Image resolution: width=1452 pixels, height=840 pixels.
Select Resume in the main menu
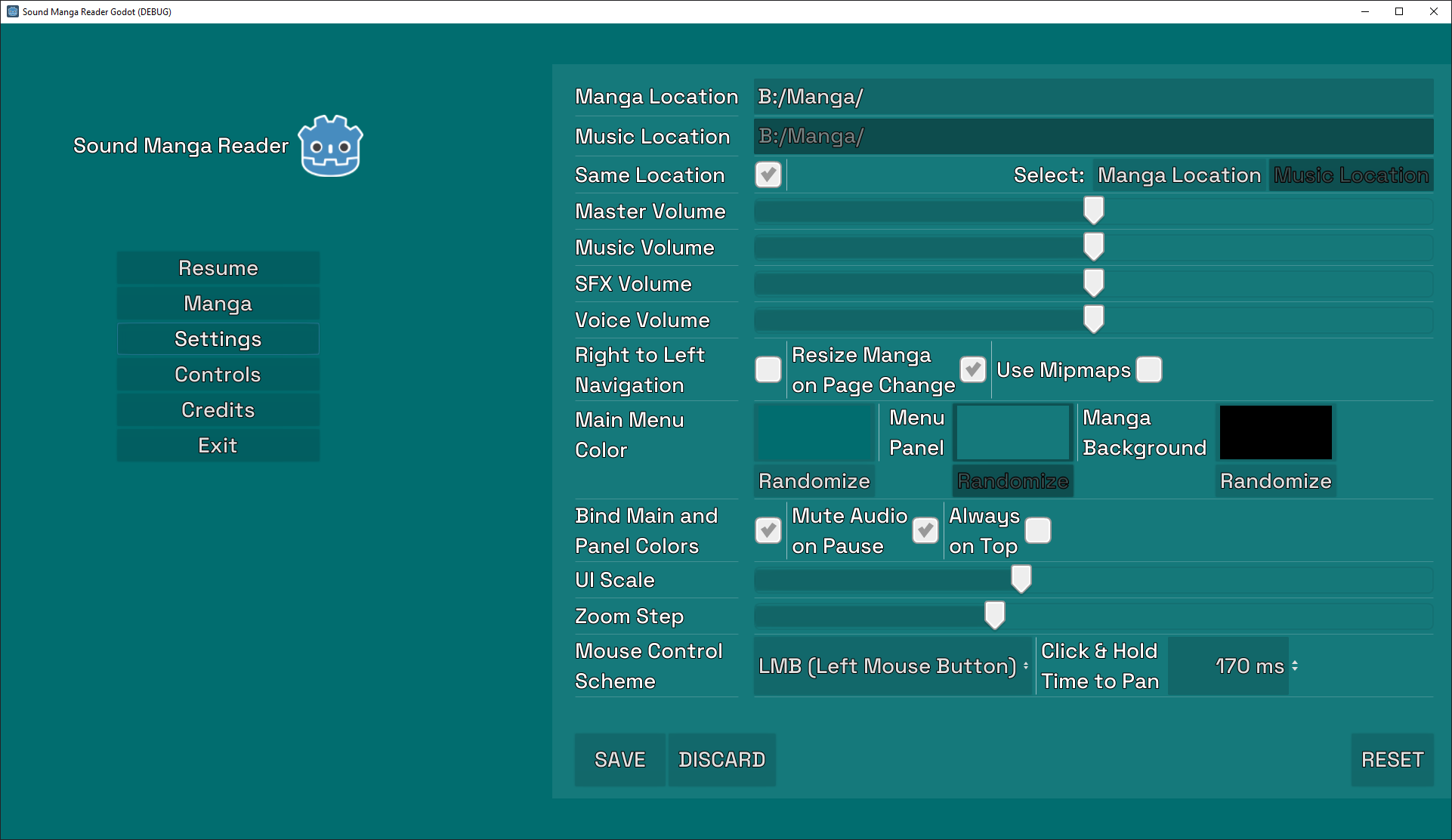(x=218, y=268)
